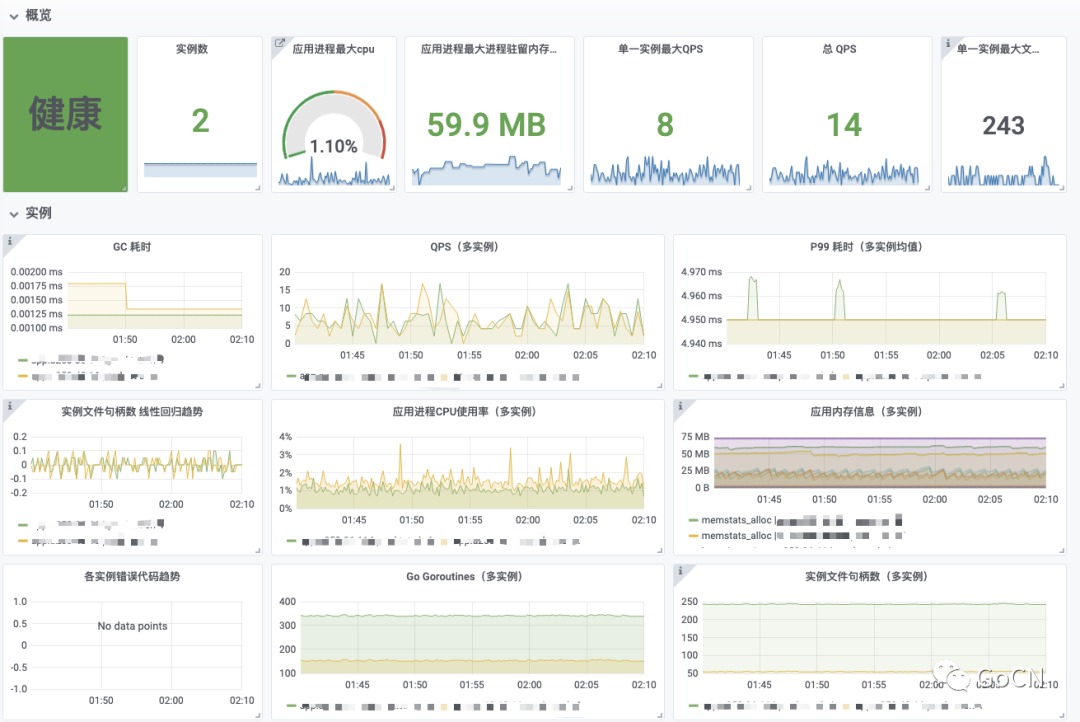
Task: Open 各实例错误代码趋势 panel title menu
Action: tap(132, 576)
